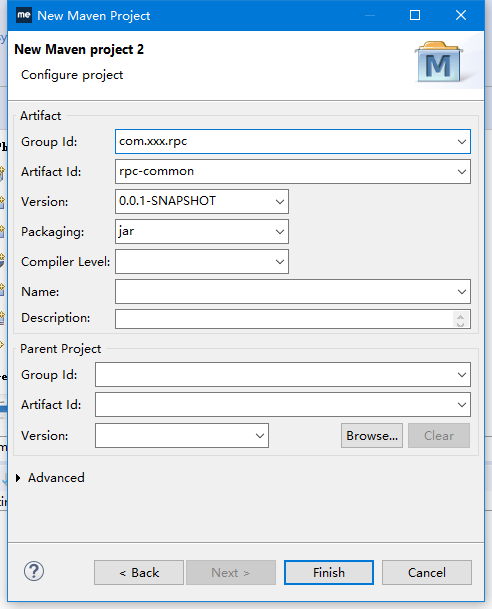
Task: Open the rpc-common Artifact Id dropdown arrow
Action: (461, 172)
